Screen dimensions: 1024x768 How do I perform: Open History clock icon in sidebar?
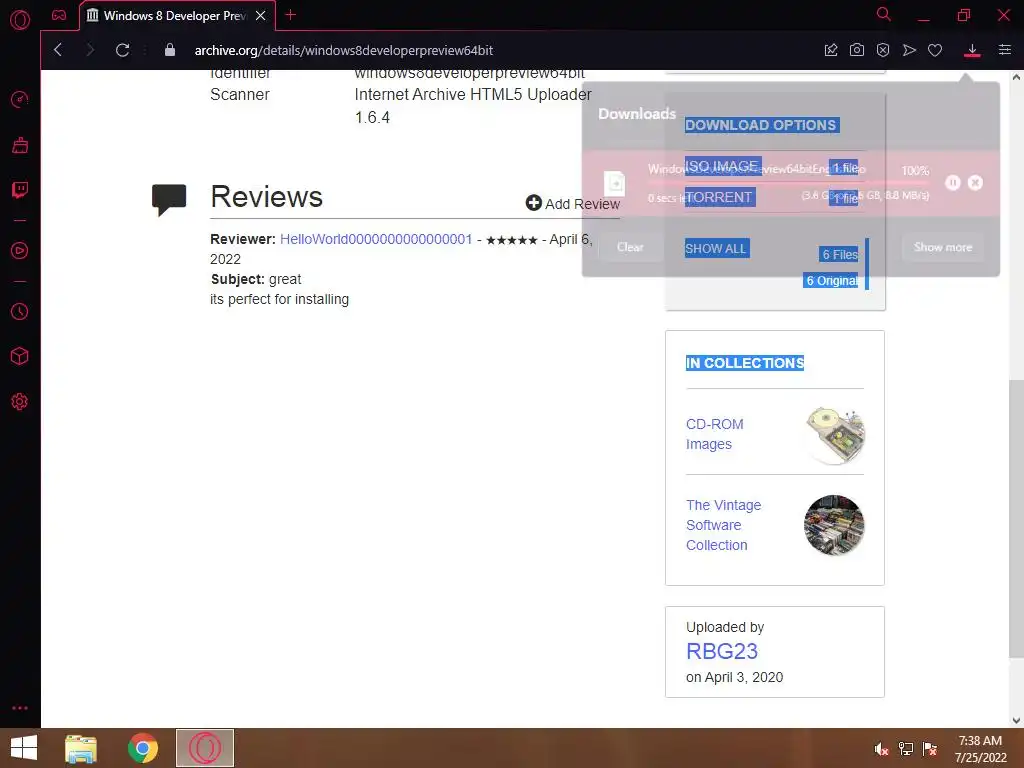click(20, 312)
